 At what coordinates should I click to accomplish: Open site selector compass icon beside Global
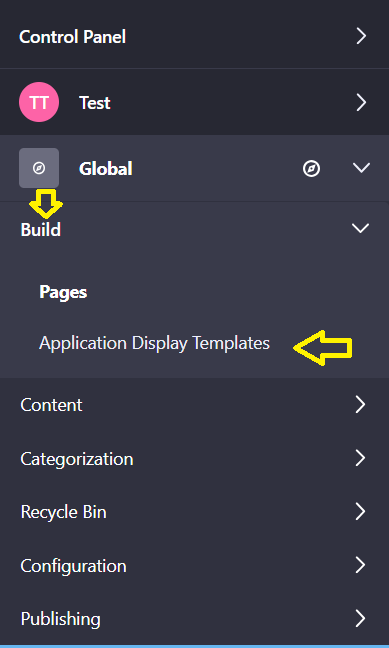coord(311,169)
